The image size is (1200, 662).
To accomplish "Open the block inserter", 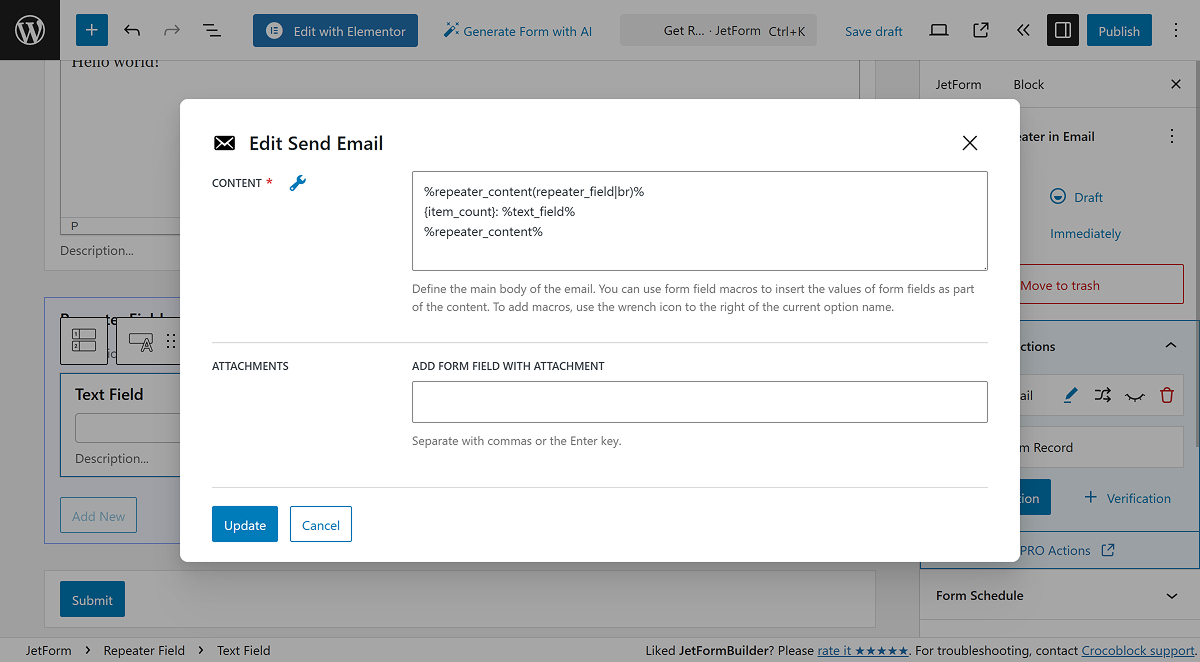I will (x=91, y=30).
